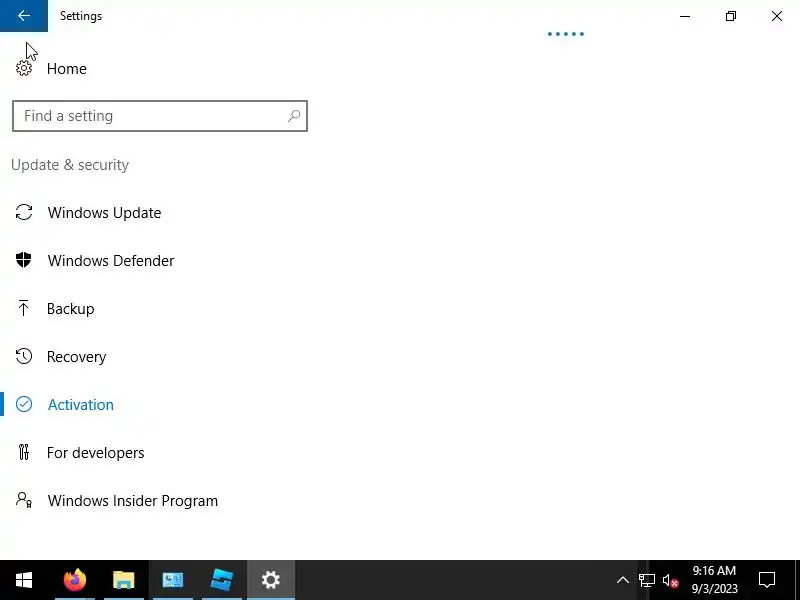Open the Action Center notifications icon
800x600 pixels.
tap(766, 580)
